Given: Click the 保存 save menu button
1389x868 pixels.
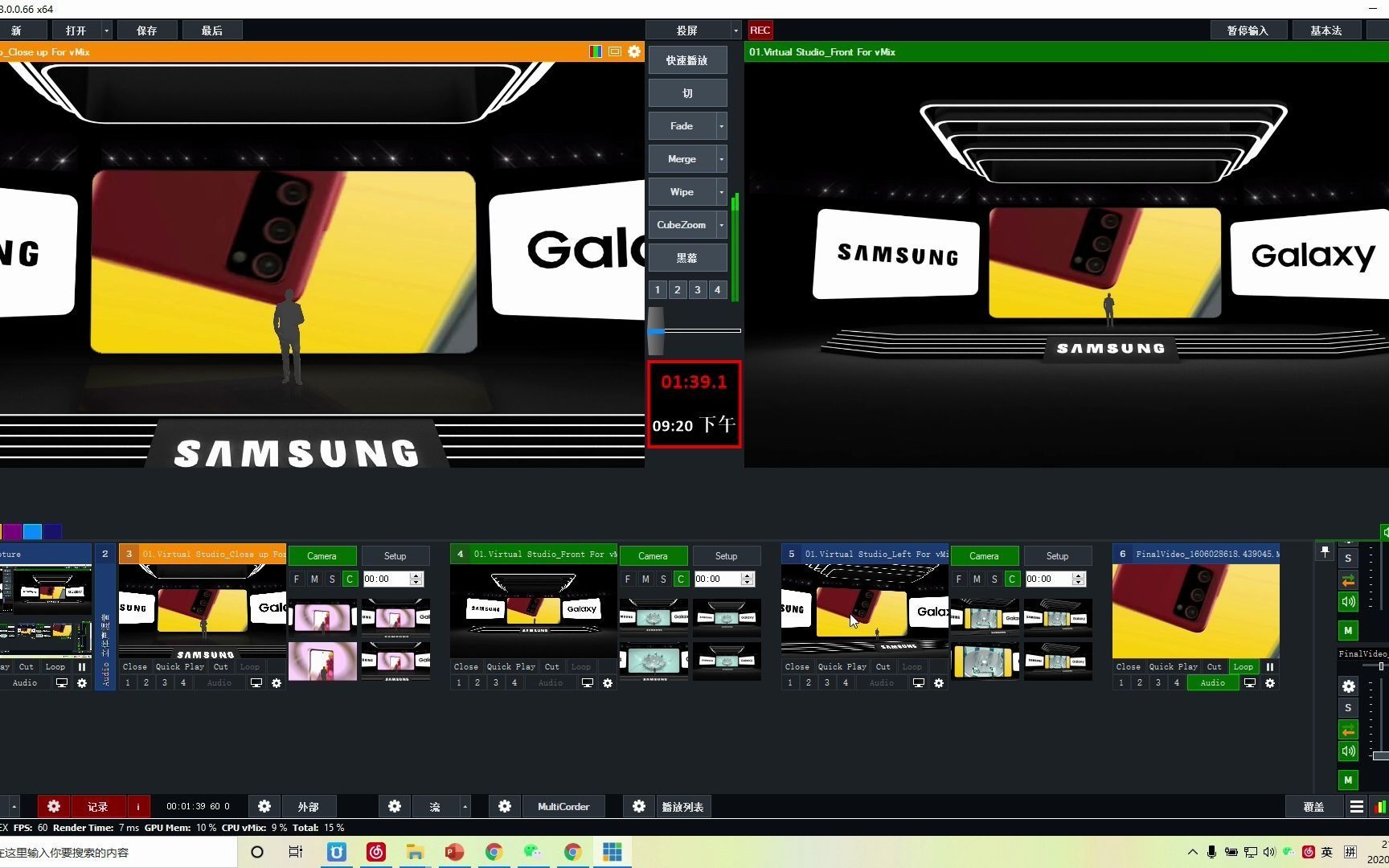Looking at the screenshot, I should [x=146, y=31].
